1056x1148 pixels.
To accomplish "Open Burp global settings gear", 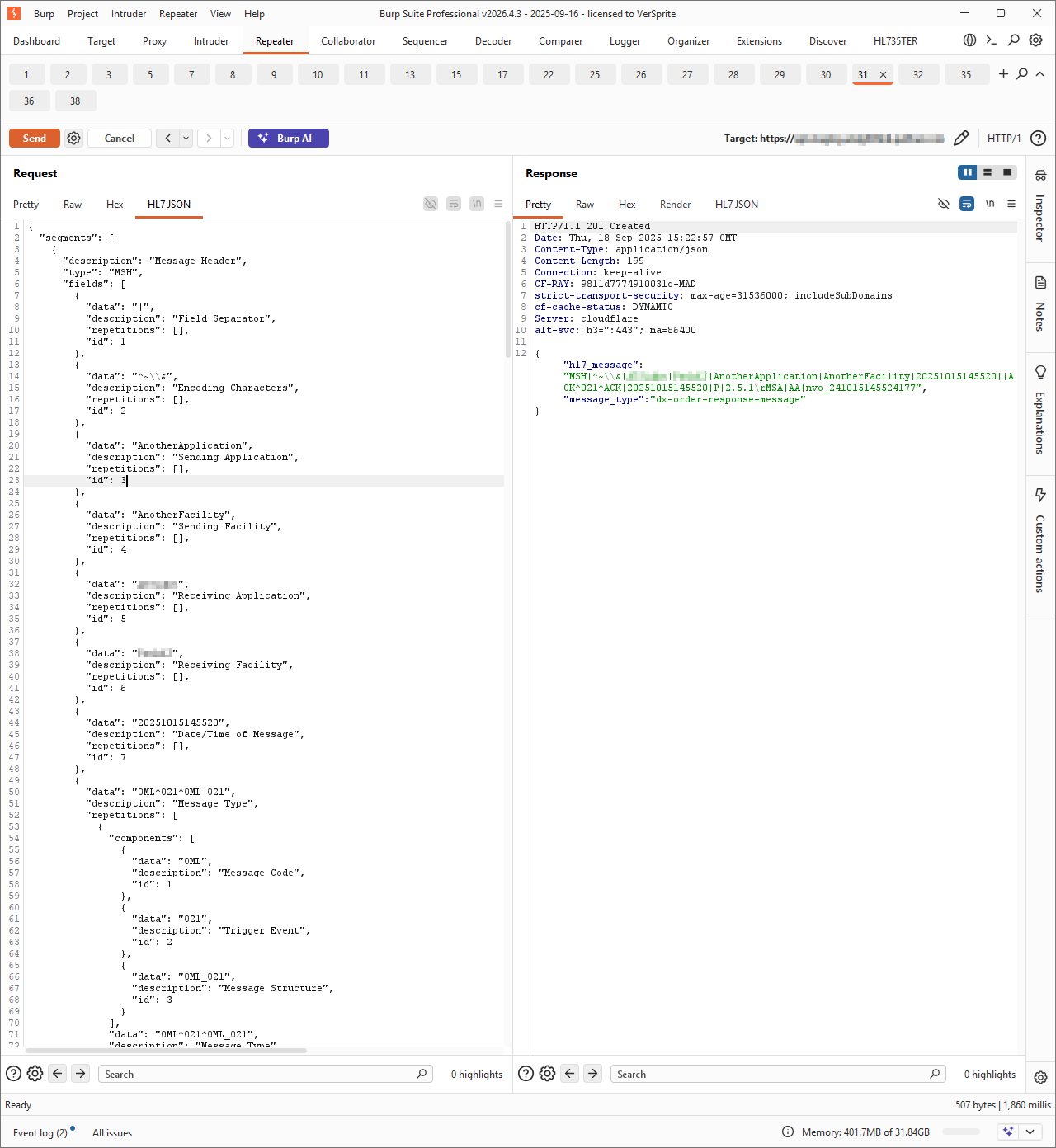I will coord(1036,40).
